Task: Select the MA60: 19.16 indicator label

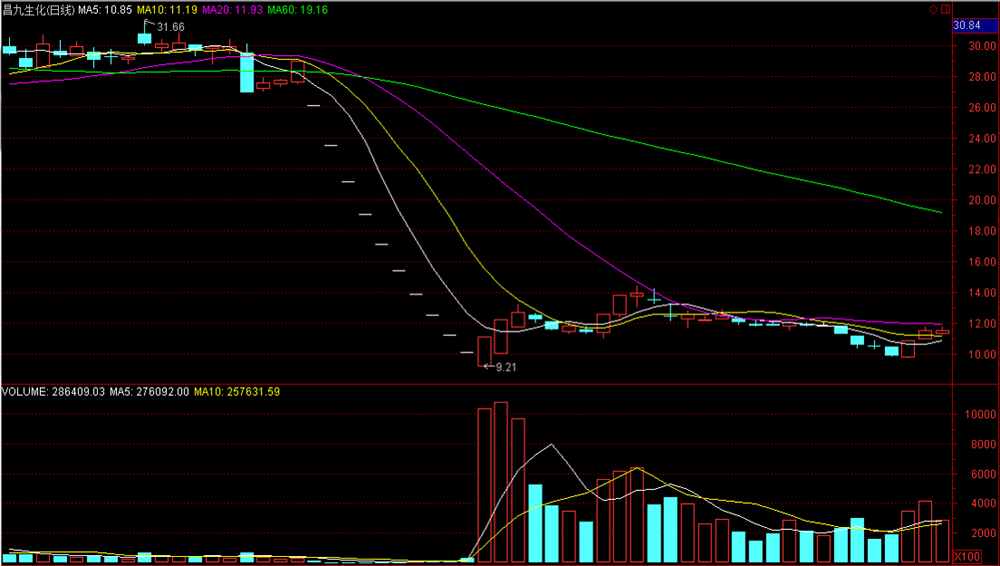Action: (x=297, y=10)
